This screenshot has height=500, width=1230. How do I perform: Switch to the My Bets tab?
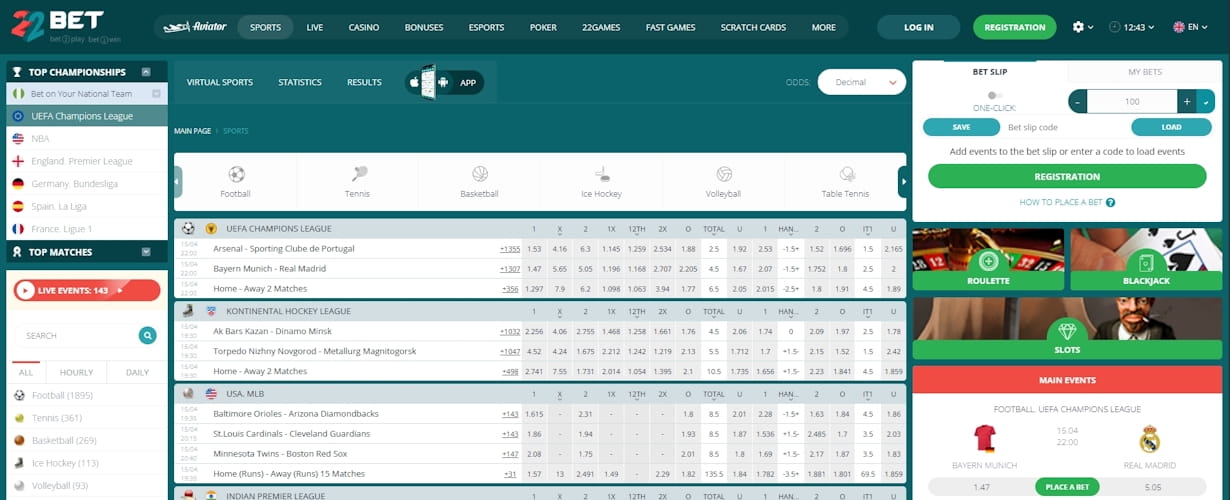pos(1145,72)
